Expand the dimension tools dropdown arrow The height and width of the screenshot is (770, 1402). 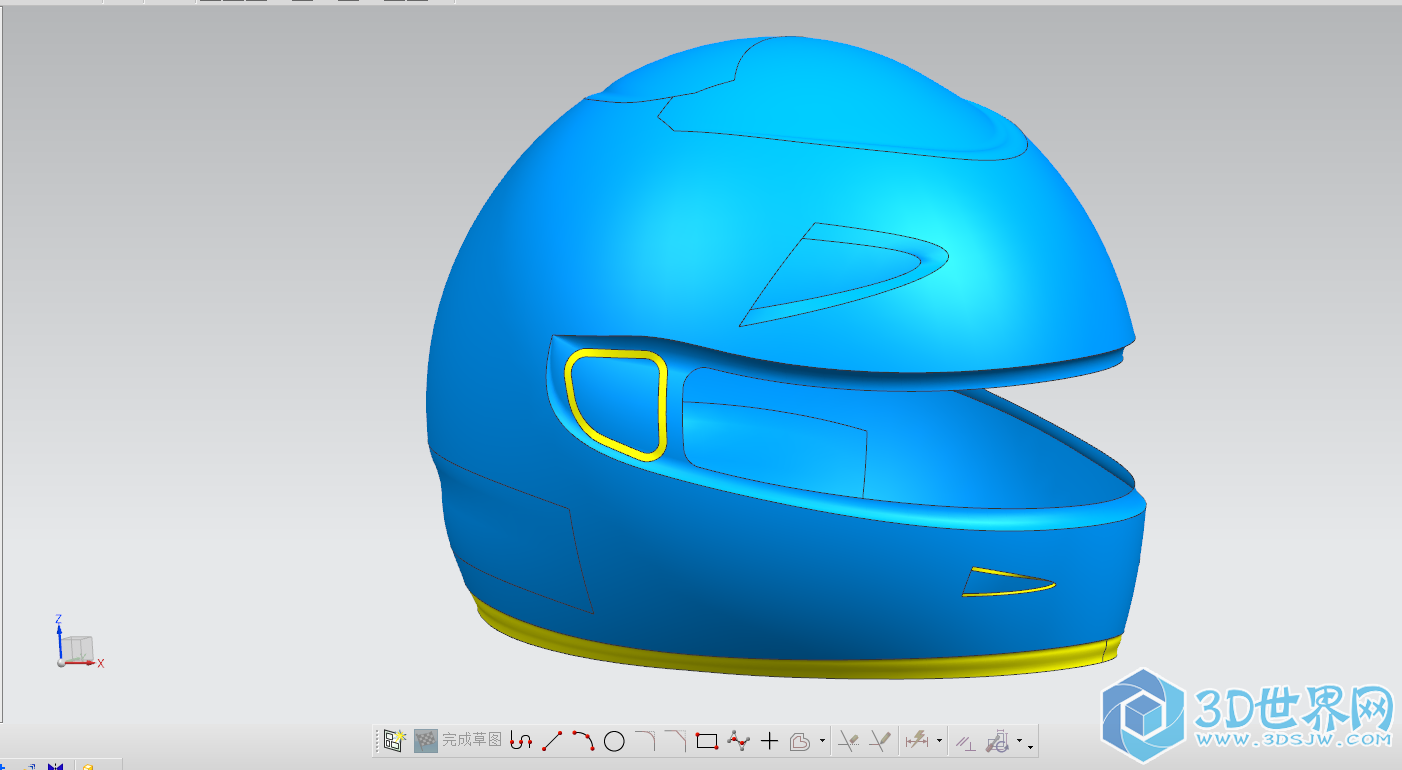click(x=939, y=741)
